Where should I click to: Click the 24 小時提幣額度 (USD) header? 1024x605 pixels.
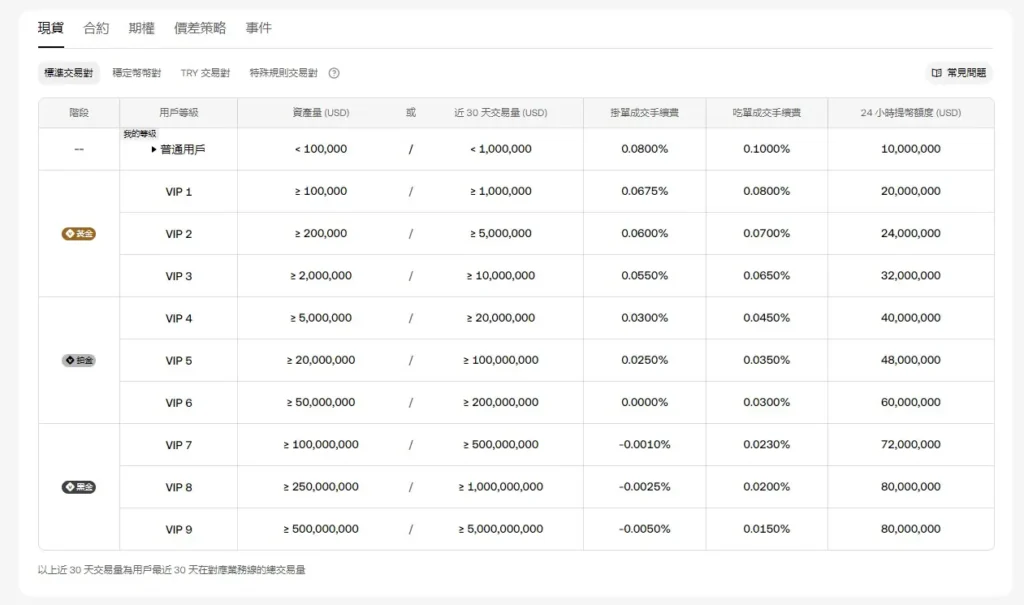coord(911,112)
